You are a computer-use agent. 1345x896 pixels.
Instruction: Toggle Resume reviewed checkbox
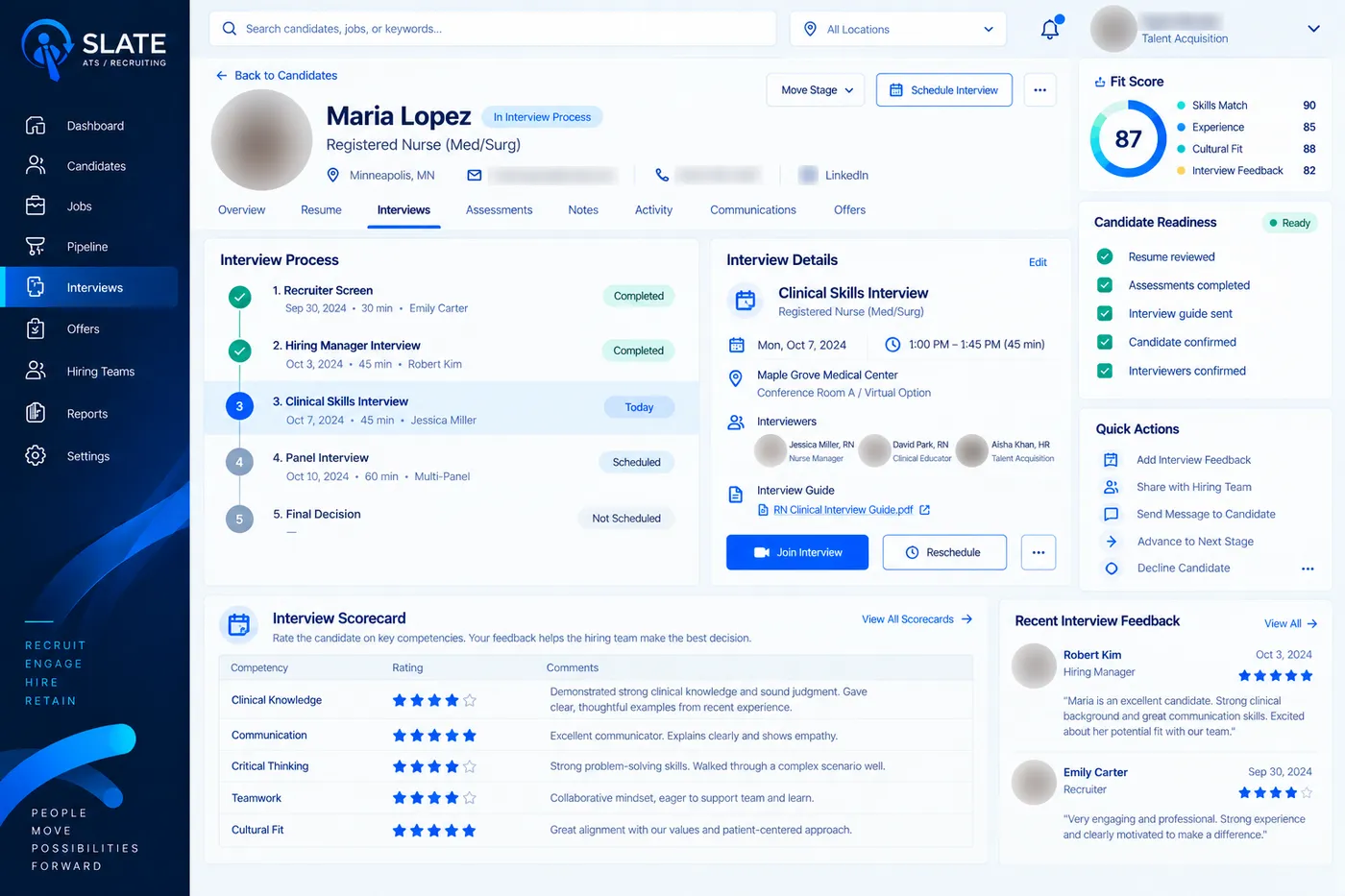(1105, 256)
